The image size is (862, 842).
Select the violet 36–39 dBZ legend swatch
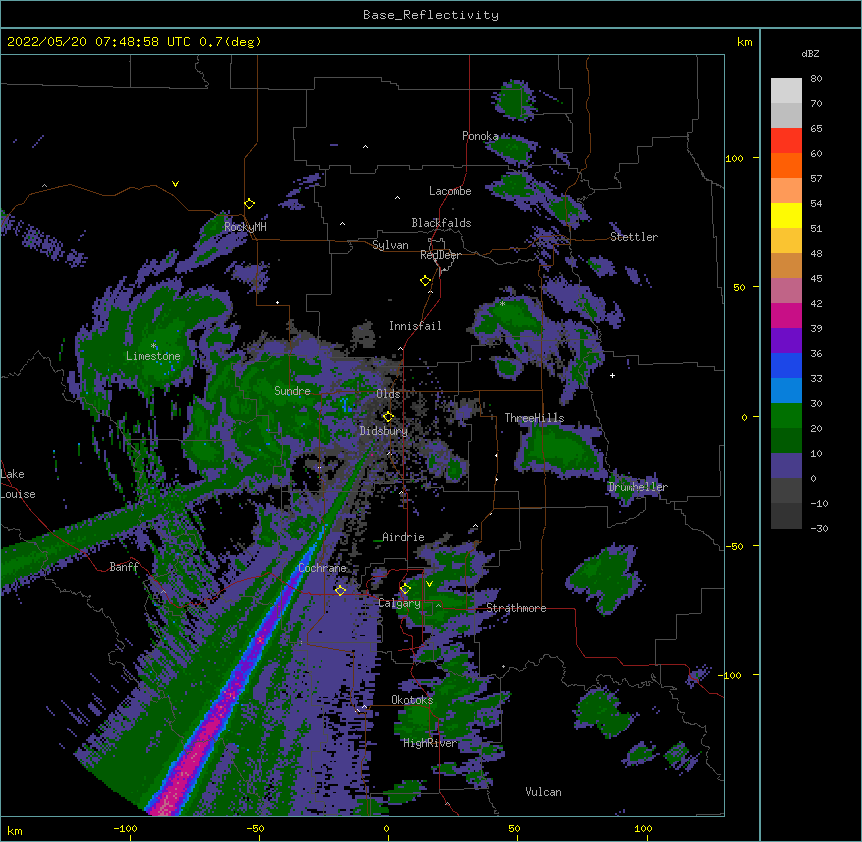coord(786,341)
